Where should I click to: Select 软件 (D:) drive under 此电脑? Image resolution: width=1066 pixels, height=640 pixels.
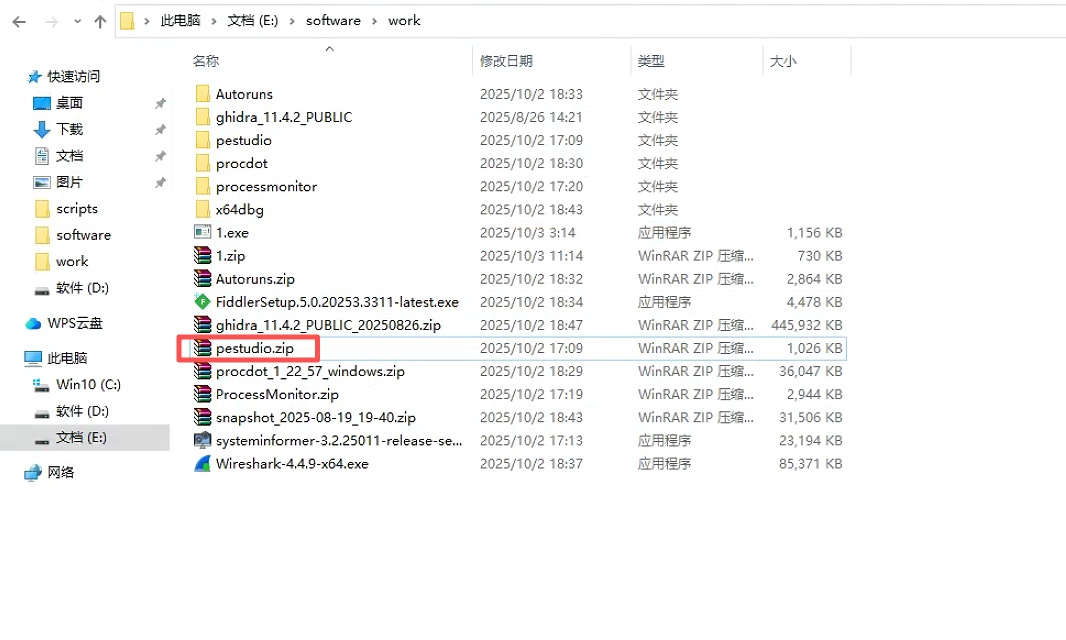point(82,411)
